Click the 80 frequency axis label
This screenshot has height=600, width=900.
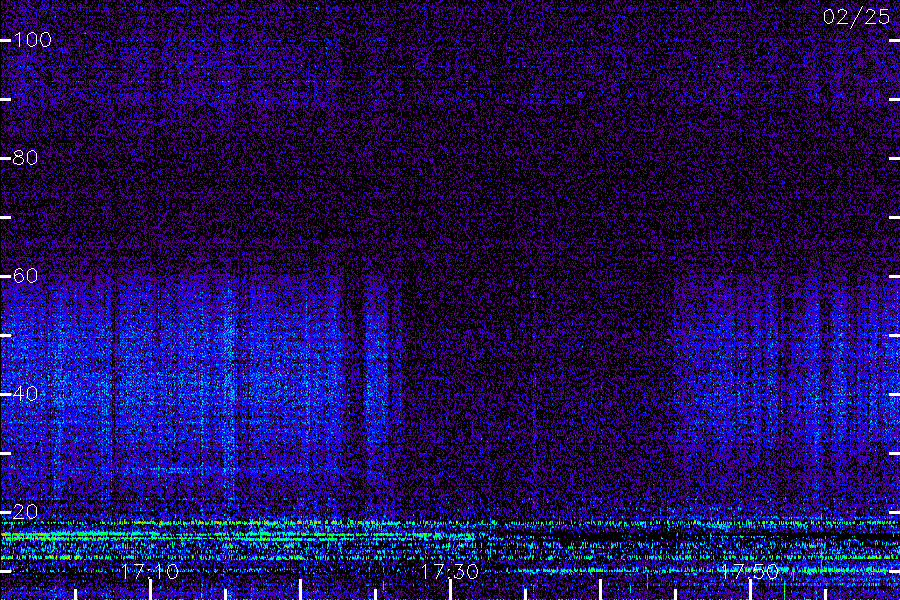tap(25, 157)
